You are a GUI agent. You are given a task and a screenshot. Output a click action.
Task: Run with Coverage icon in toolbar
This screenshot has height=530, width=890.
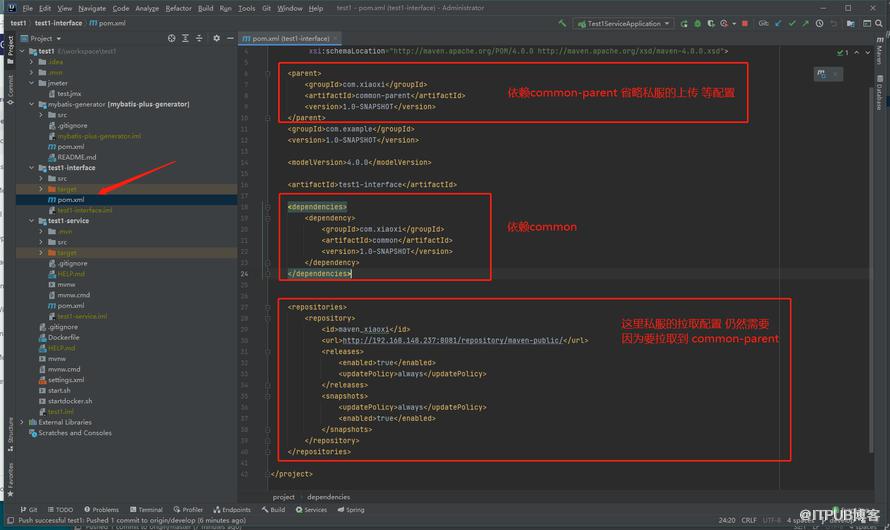pyautogui.click(x=711, y=24)
